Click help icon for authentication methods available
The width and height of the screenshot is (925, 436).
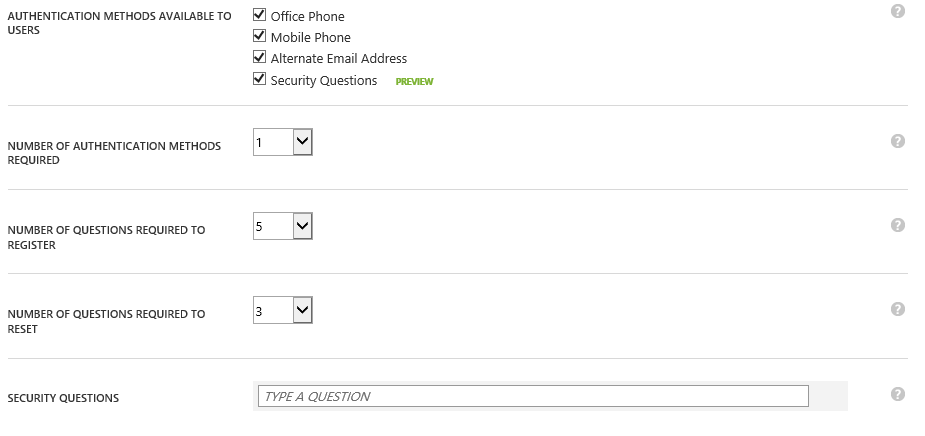coord(897,11)
